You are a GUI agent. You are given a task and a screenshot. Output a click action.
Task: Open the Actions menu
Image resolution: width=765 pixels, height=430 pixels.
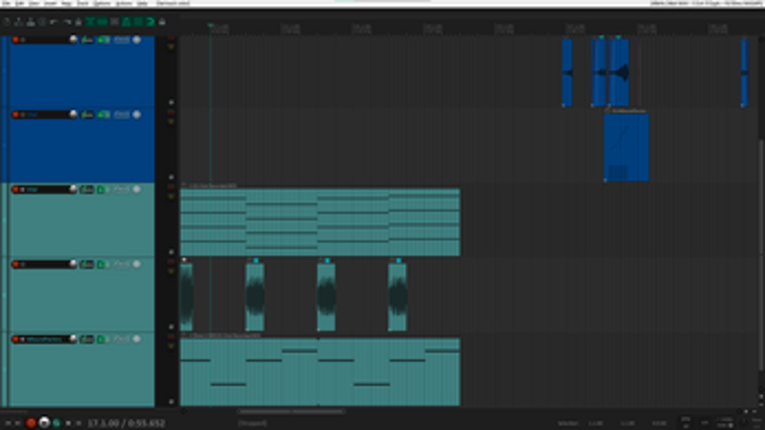[124, 3]
